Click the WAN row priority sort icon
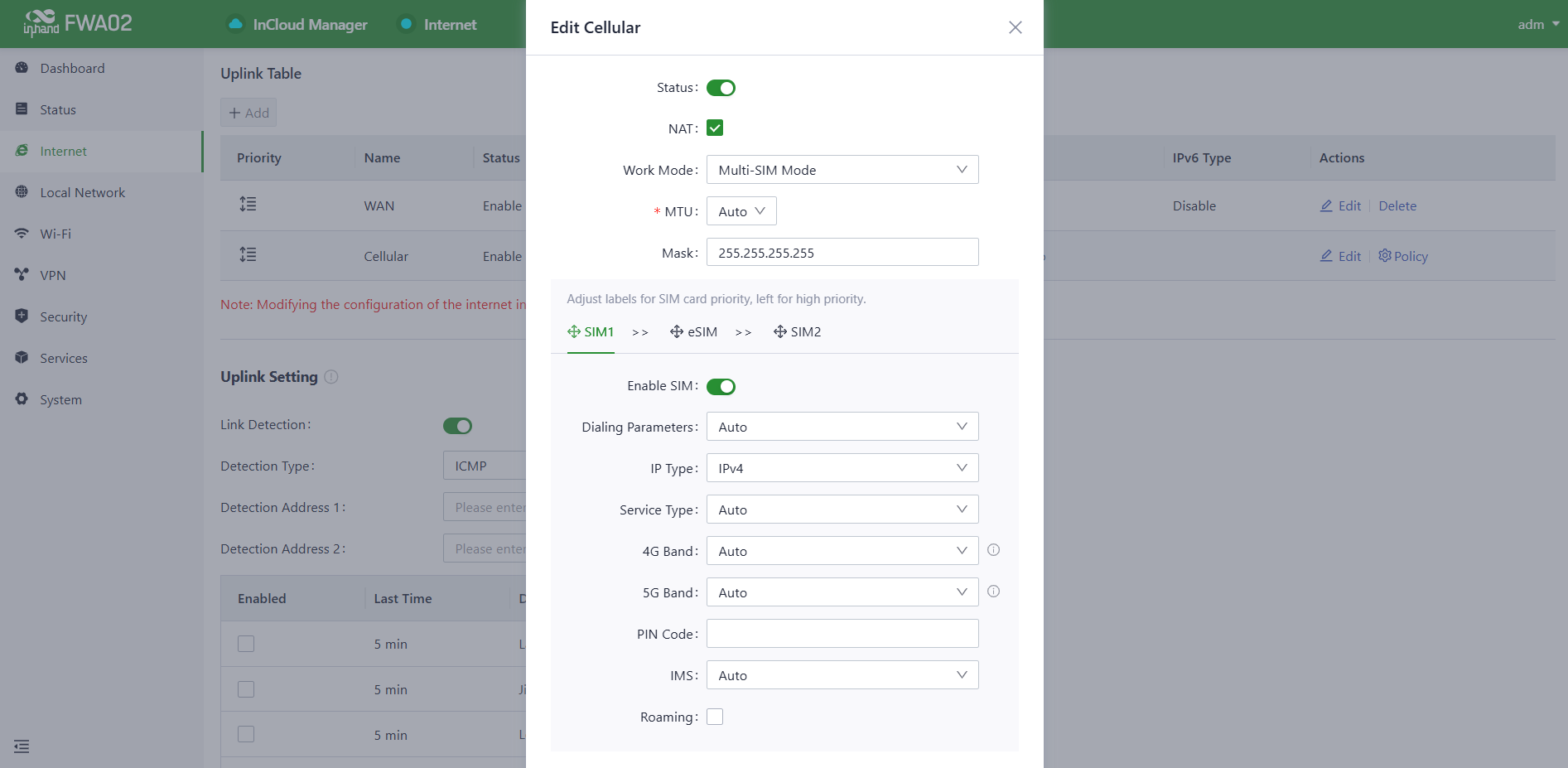Viewport: 1568px width, 768px height. point(248,204)
